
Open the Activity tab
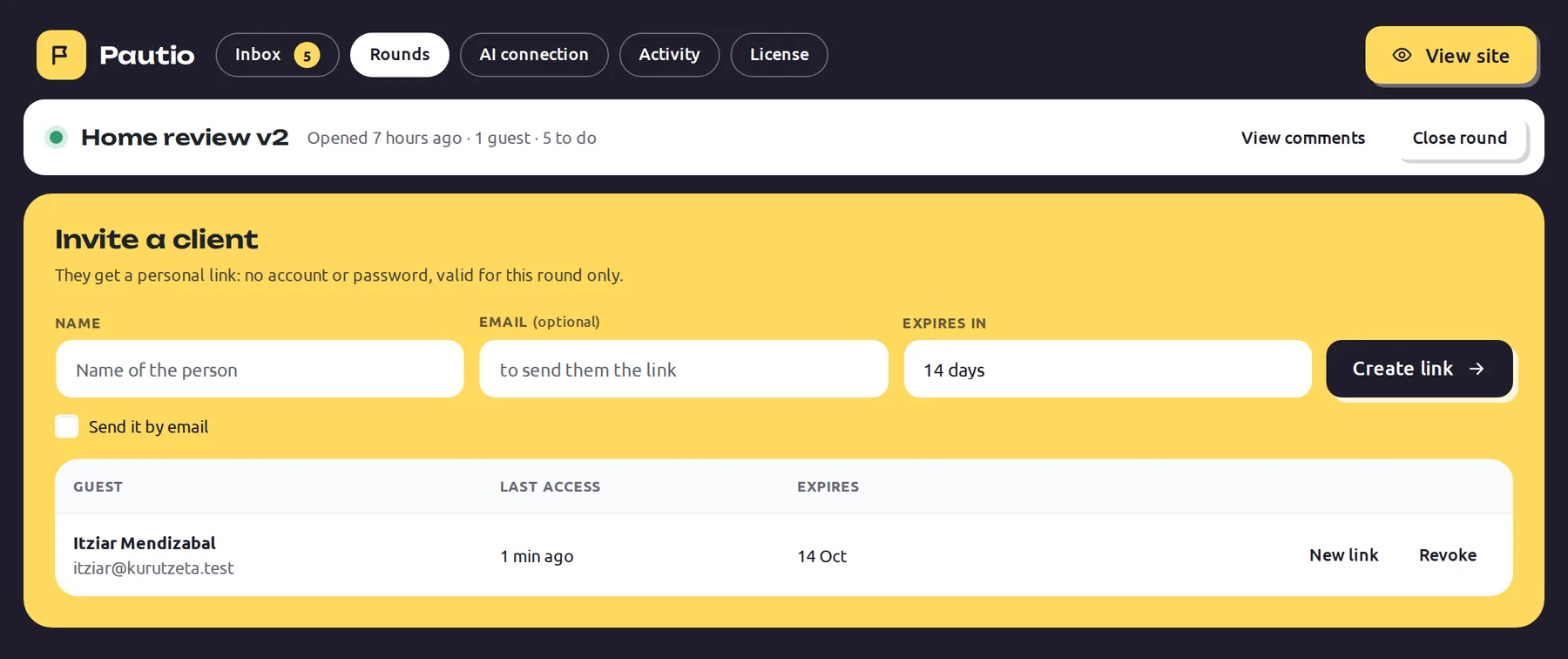(669, 55)
